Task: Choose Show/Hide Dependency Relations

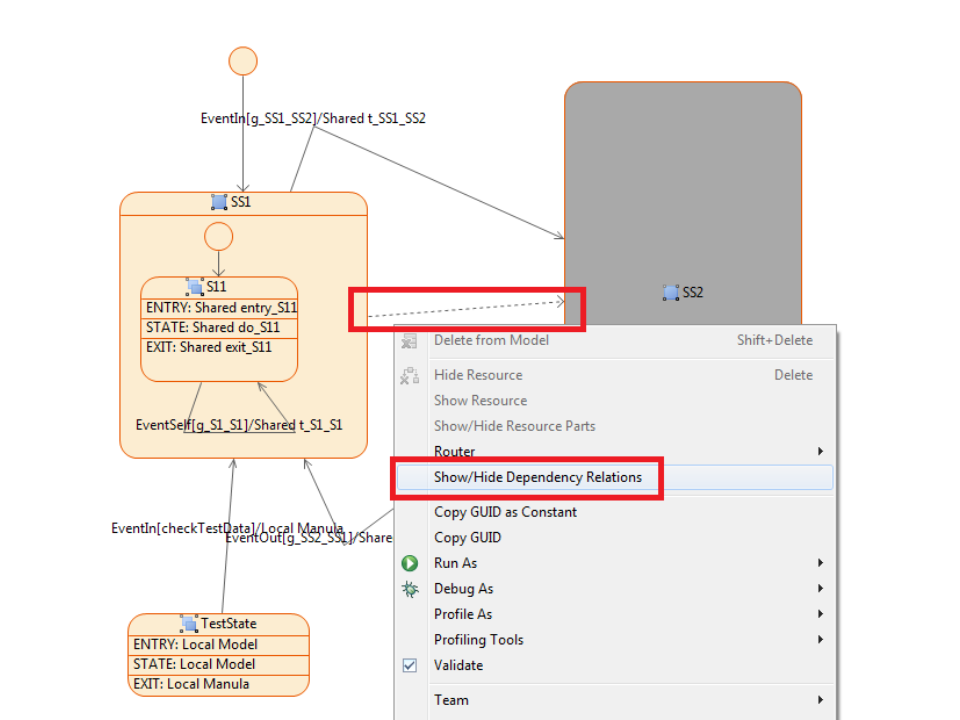Action: point(537,478)
